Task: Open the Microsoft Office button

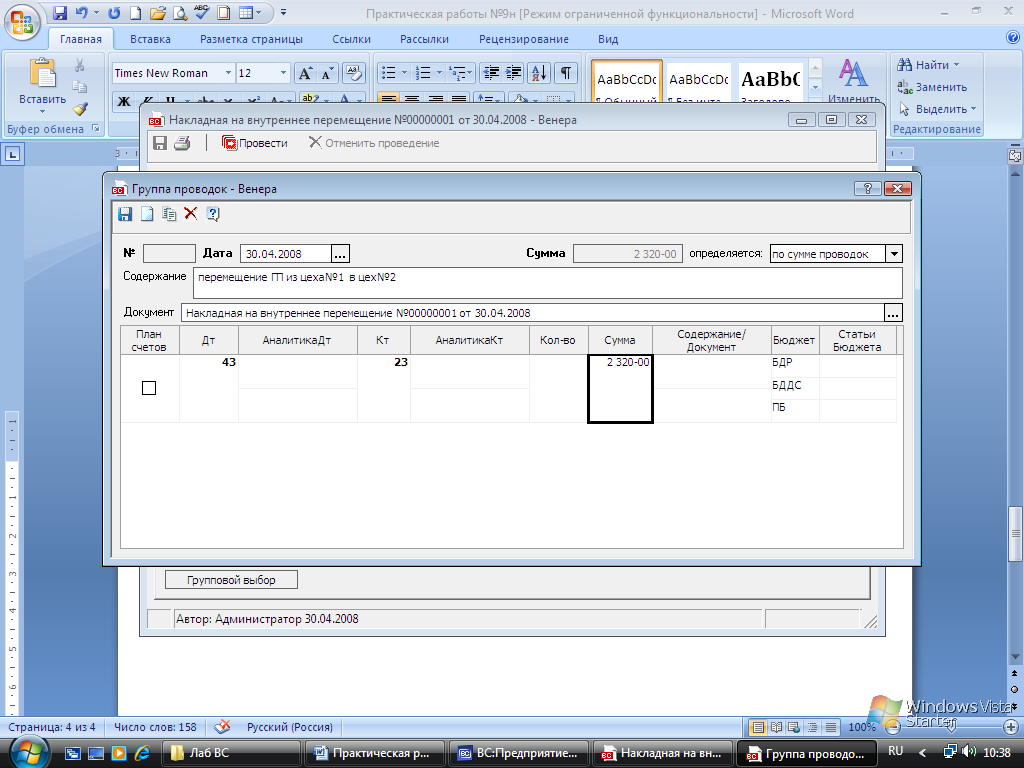Action: click(x=22, y=22)
